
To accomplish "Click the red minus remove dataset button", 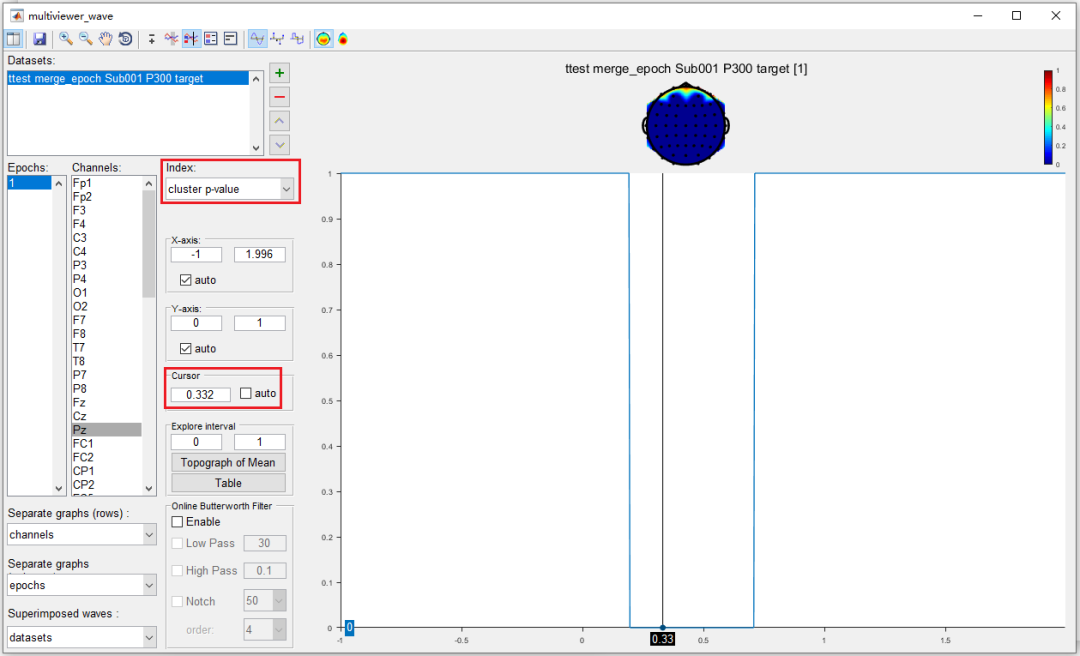I will point(279,97).
